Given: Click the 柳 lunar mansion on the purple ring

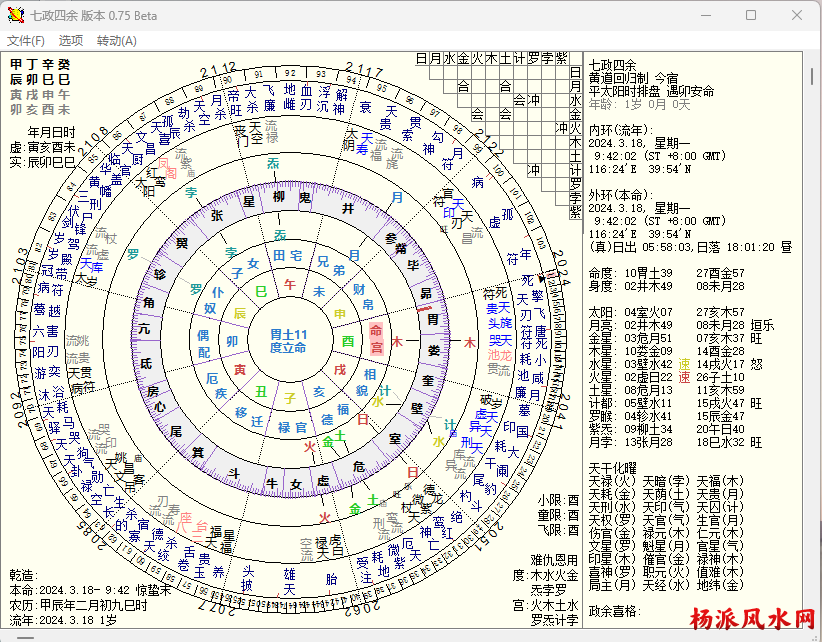Looking at the screenshot, I should point(278,198).
